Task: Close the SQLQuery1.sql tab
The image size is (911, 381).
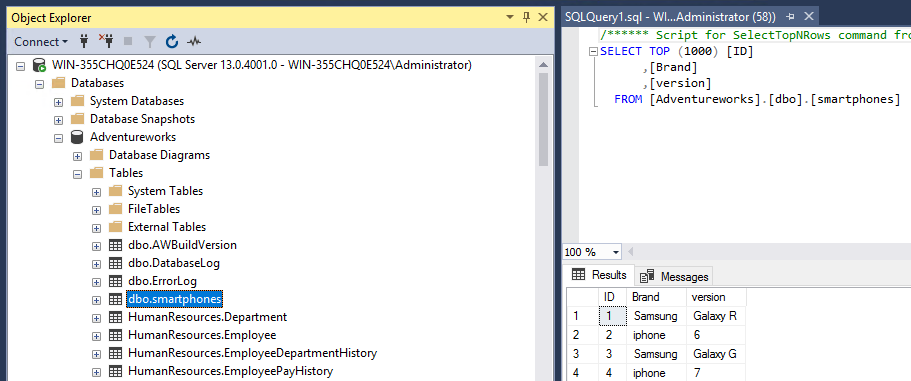Action: 809,17
